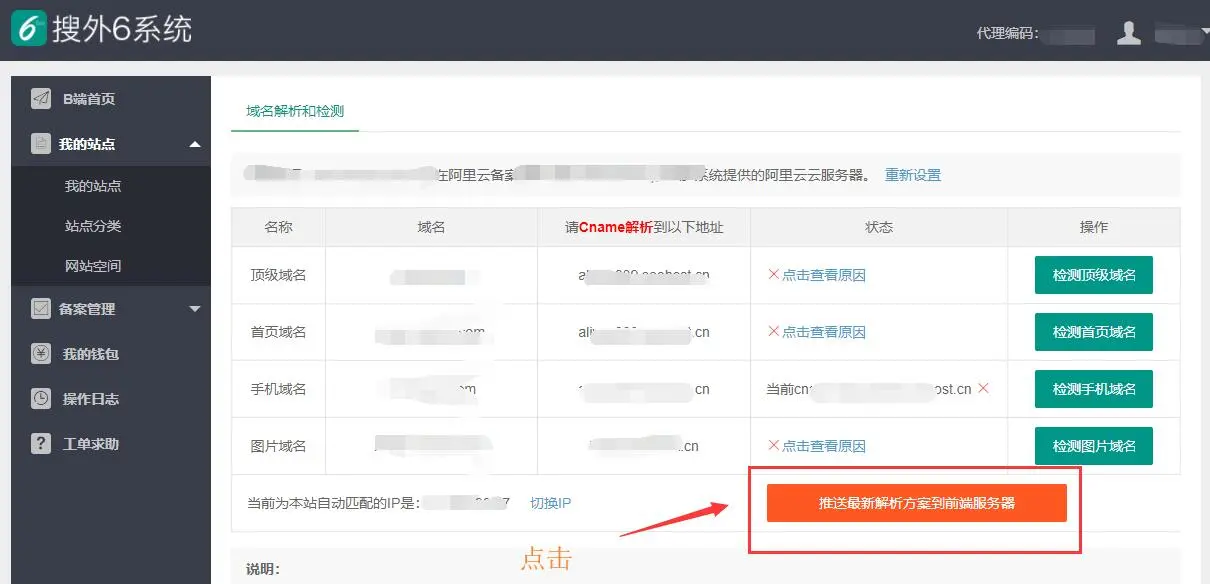Viewport: 1210px width, 584px height.
Task: Click the 代理编码 label
Action: [1006, 34]
